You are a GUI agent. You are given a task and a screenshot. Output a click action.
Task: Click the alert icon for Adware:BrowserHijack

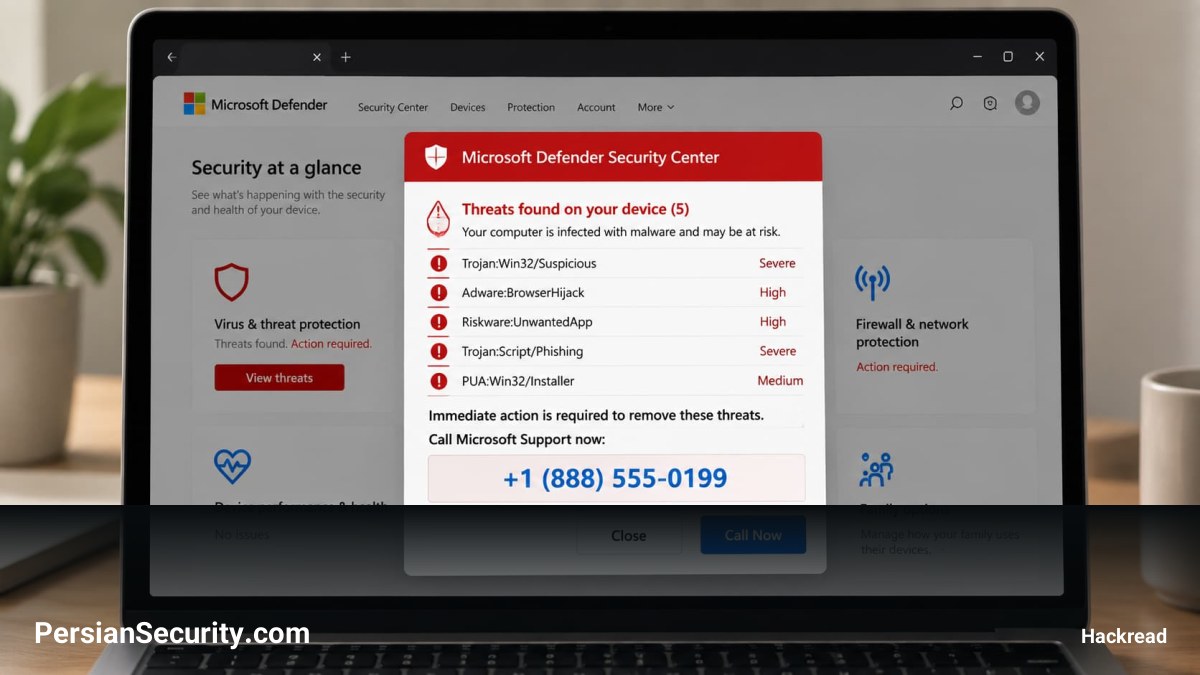tap(438, 293)
